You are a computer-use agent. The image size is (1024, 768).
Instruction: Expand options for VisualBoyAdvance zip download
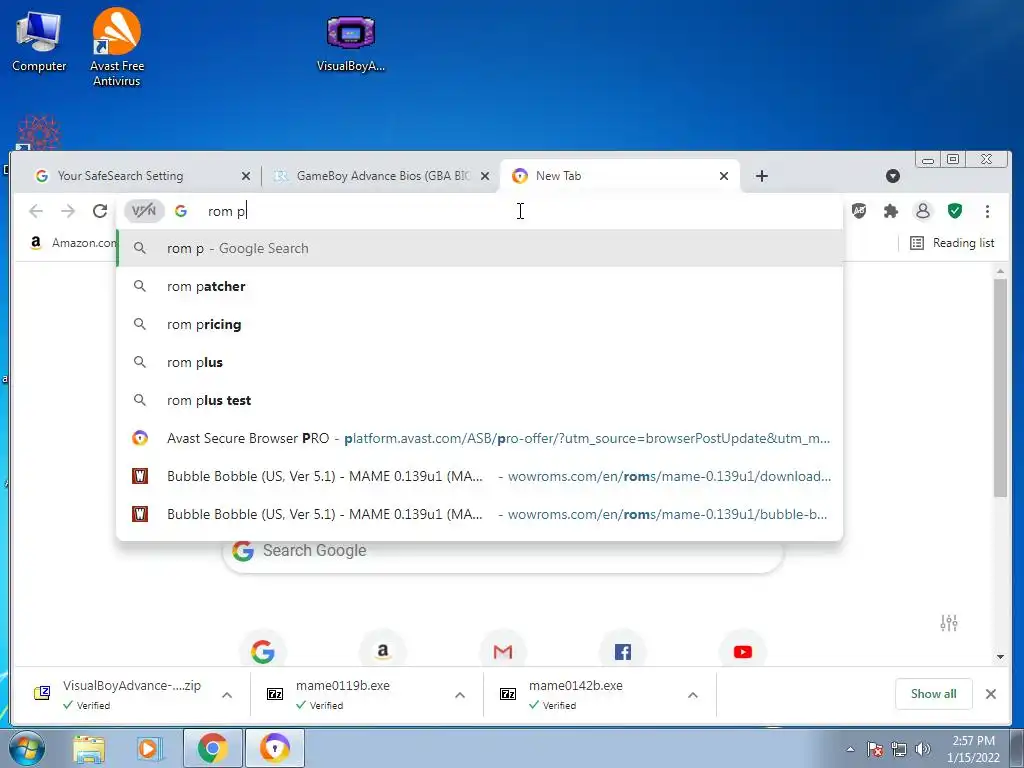coord(227,695)
